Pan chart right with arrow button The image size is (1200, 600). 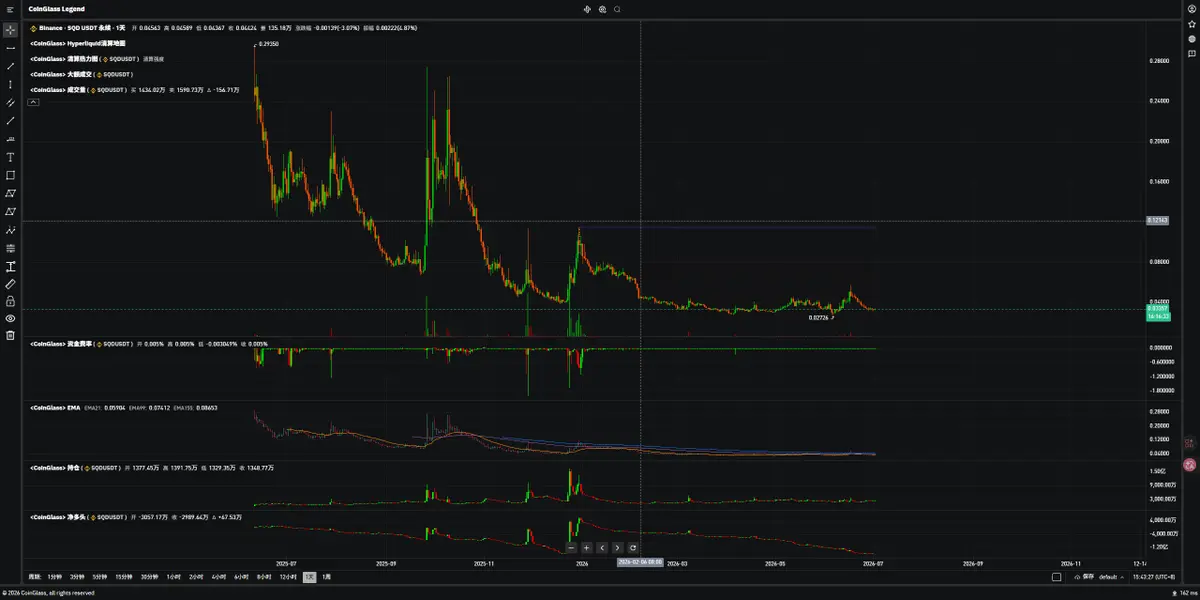click(x=617, y=548)
